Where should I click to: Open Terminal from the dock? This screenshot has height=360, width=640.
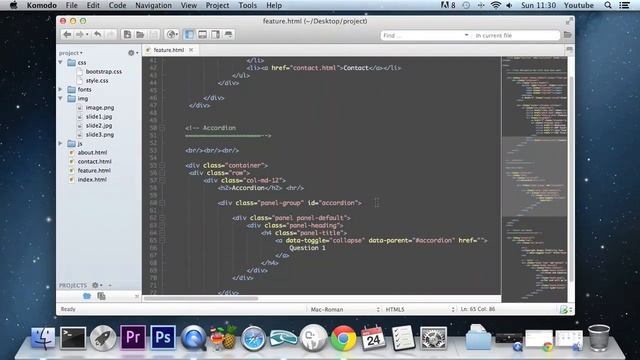tap(73, 338)
